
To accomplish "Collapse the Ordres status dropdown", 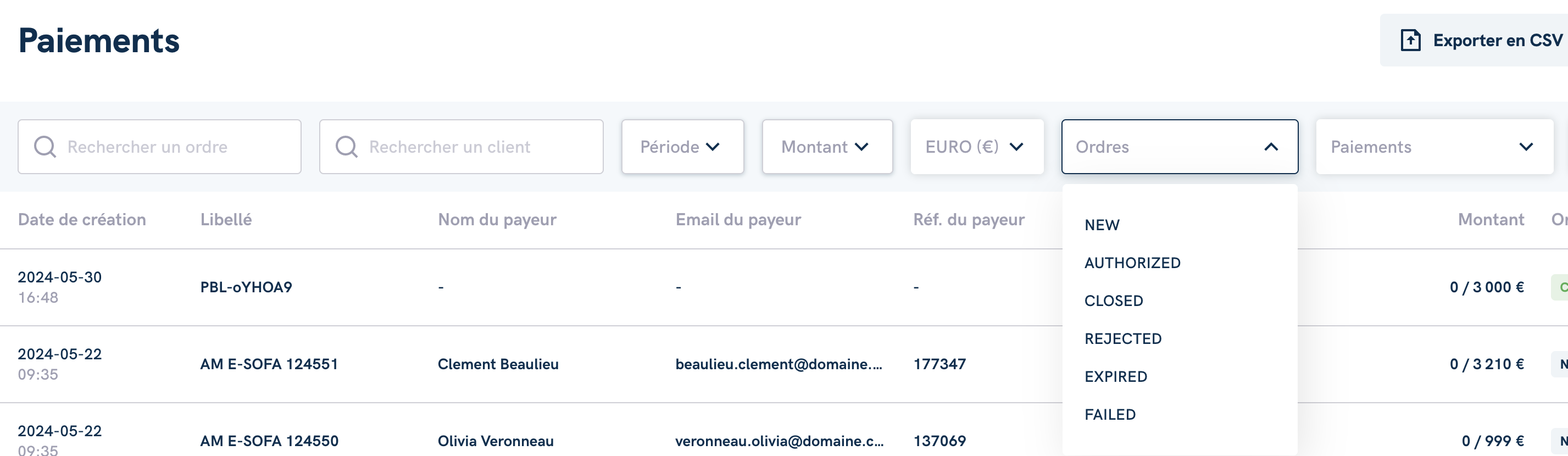I will pos(1180,147).
